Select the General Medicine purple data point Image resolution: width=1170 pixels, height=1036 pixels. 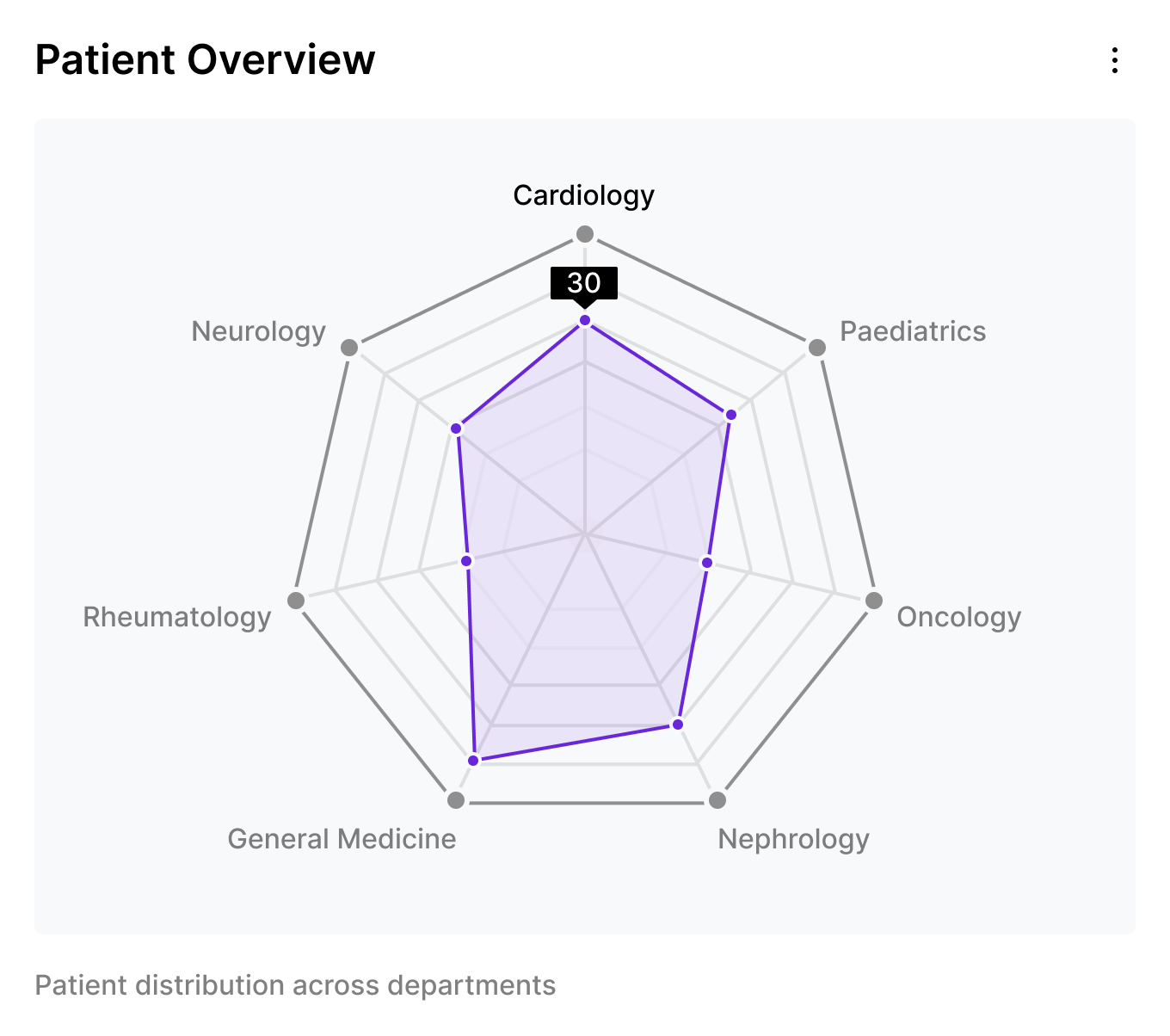point(473,761)
